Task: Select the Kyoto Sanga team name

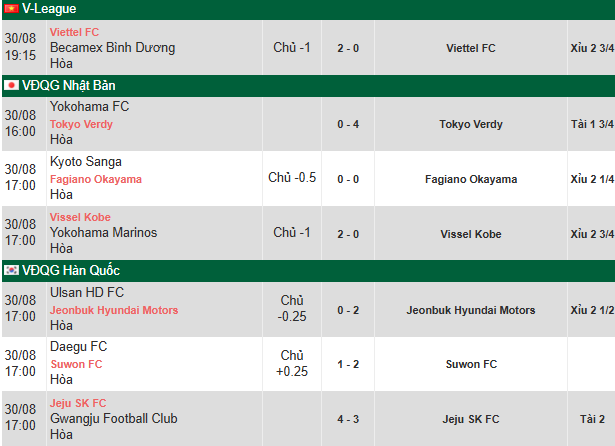Action: (85, 162)
